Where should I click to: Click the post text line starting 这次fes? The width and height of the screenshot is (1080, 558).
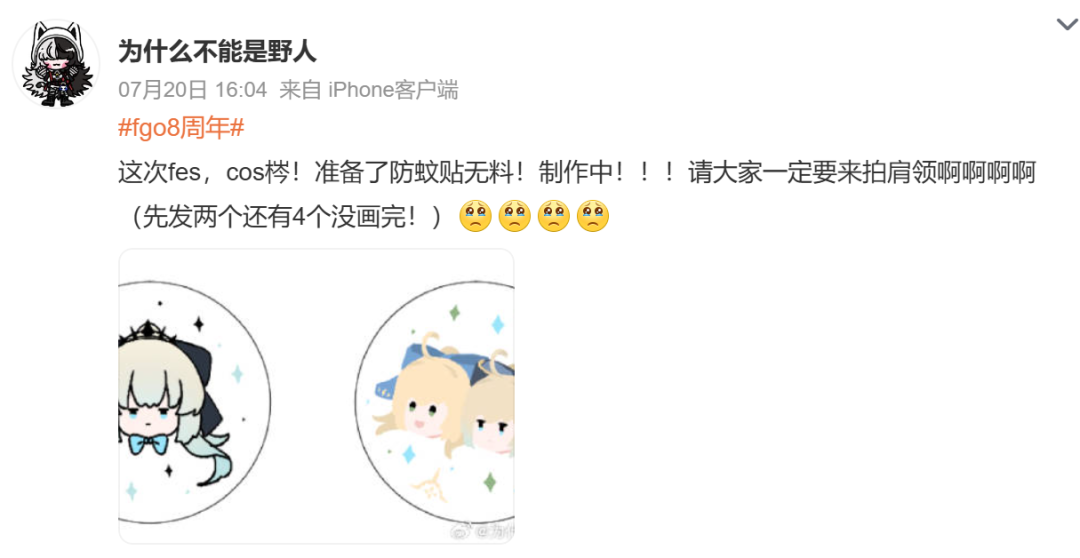point(577,173)
